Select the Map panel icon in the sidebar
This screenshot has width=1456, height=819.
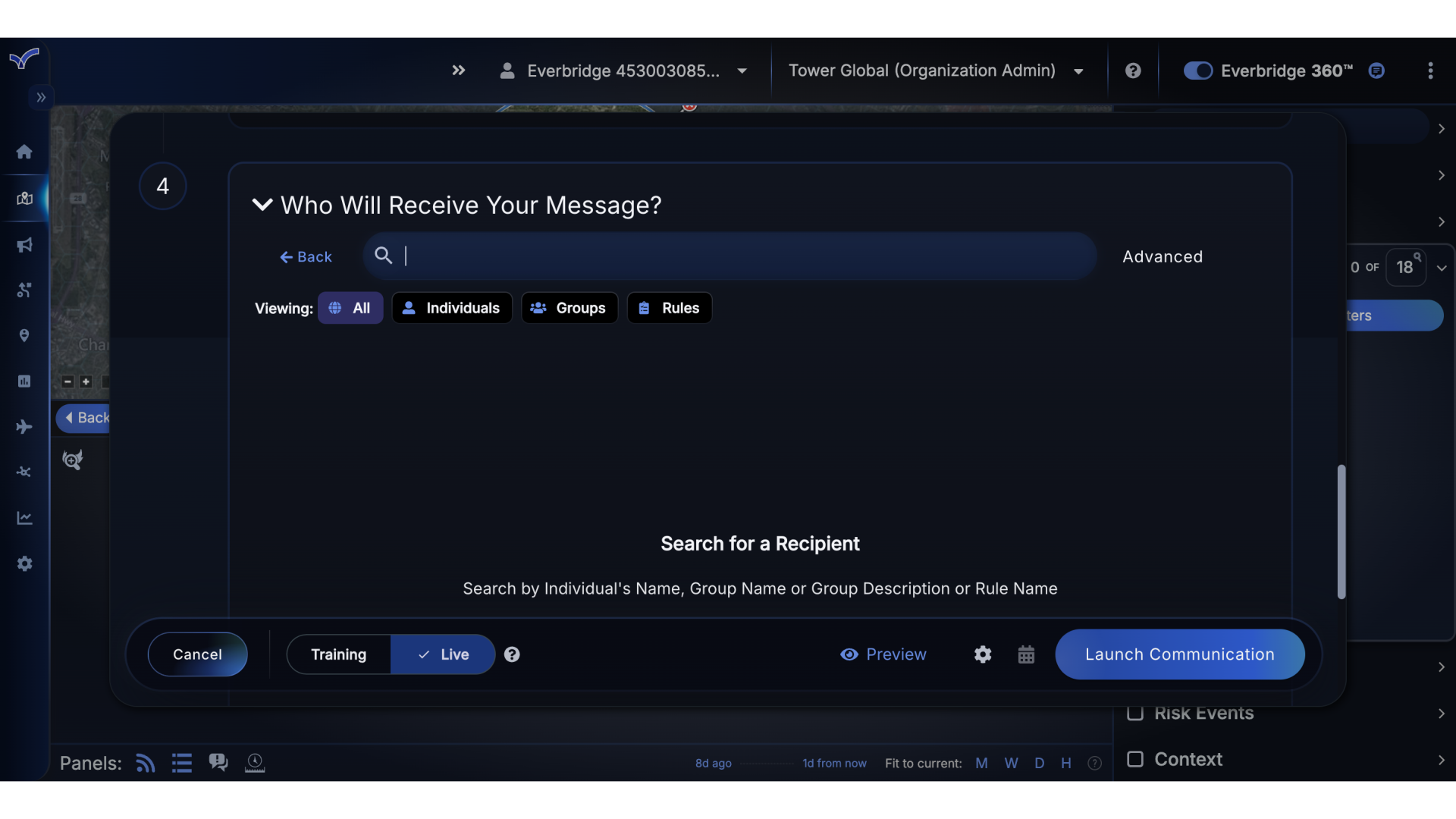[24, 199]
